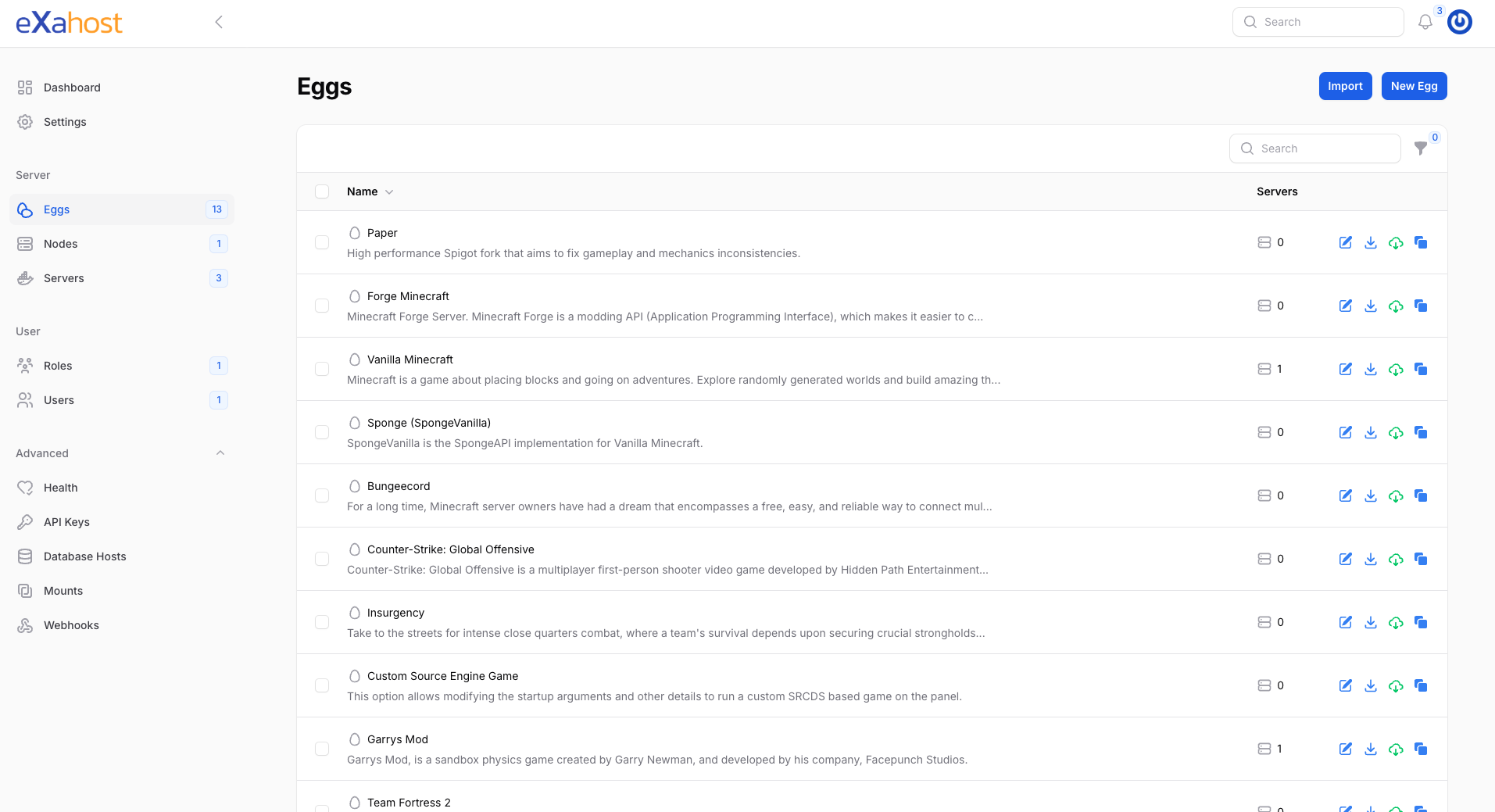Tick the Insurgency row checkbox
The image size is (1495, 812).
[x=322, y=622]
